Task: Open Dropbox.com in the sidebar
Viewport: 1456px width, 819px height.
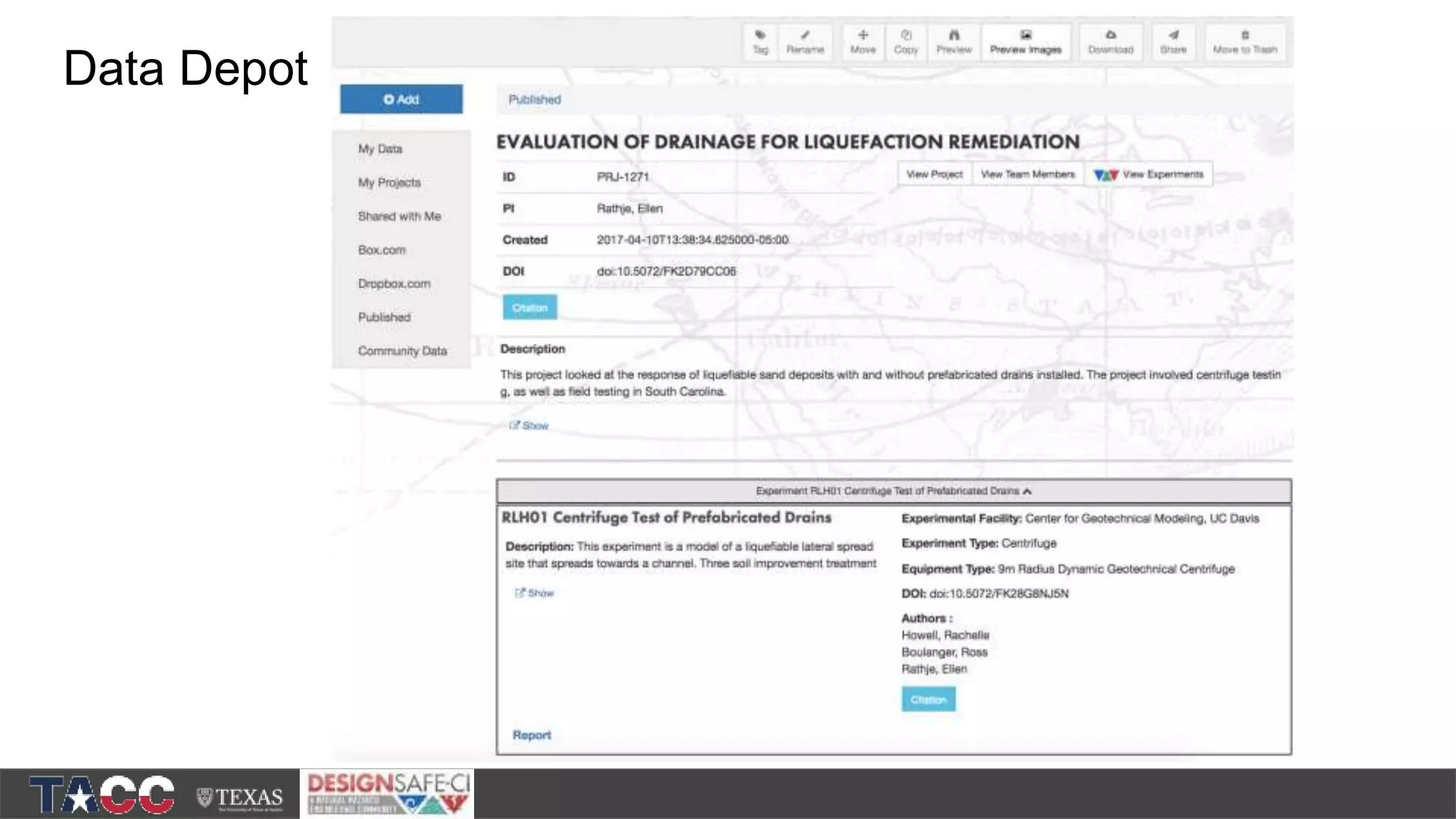Action: [394, 284]
